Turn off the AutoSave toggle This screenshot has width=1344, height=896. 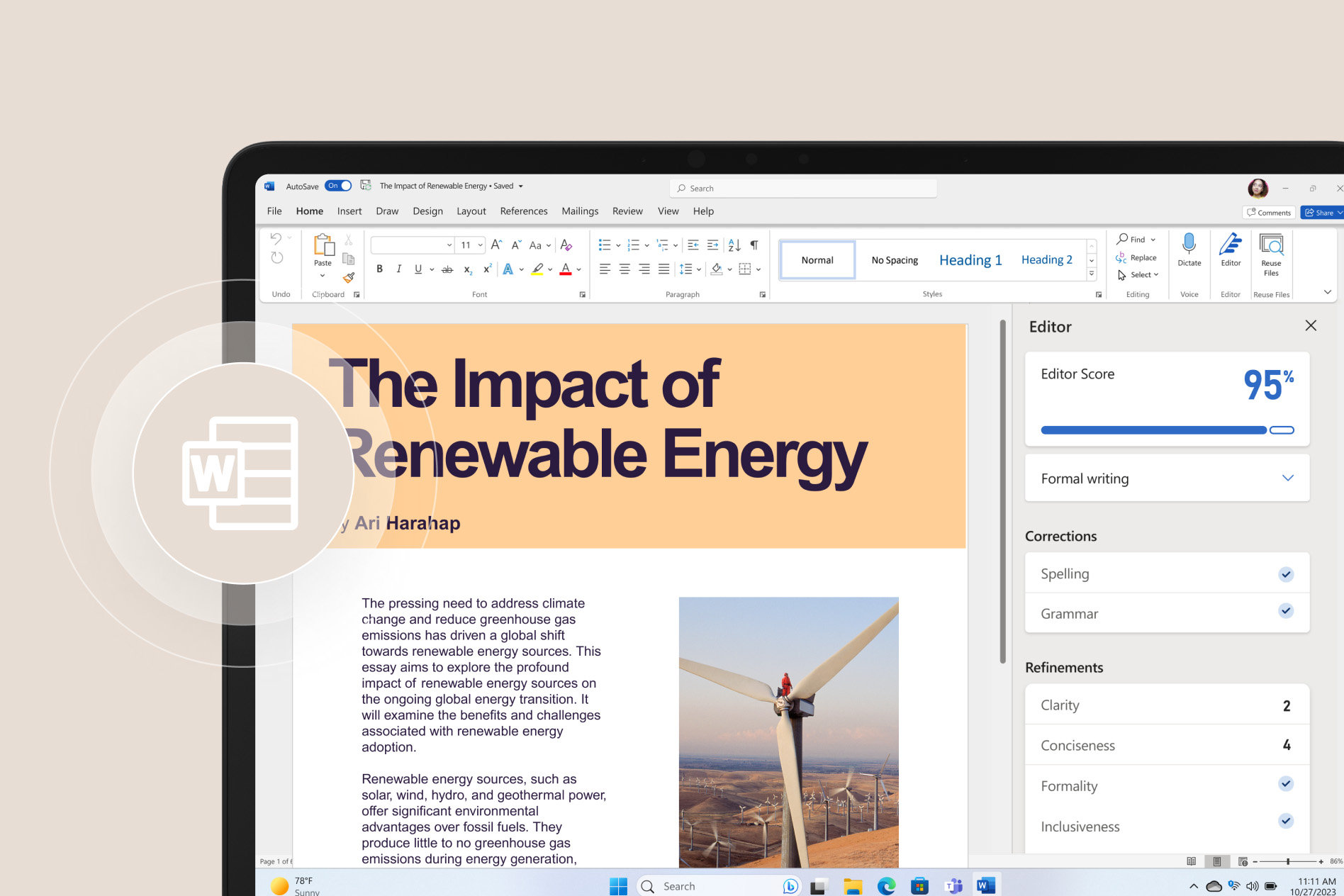(337, 185)
